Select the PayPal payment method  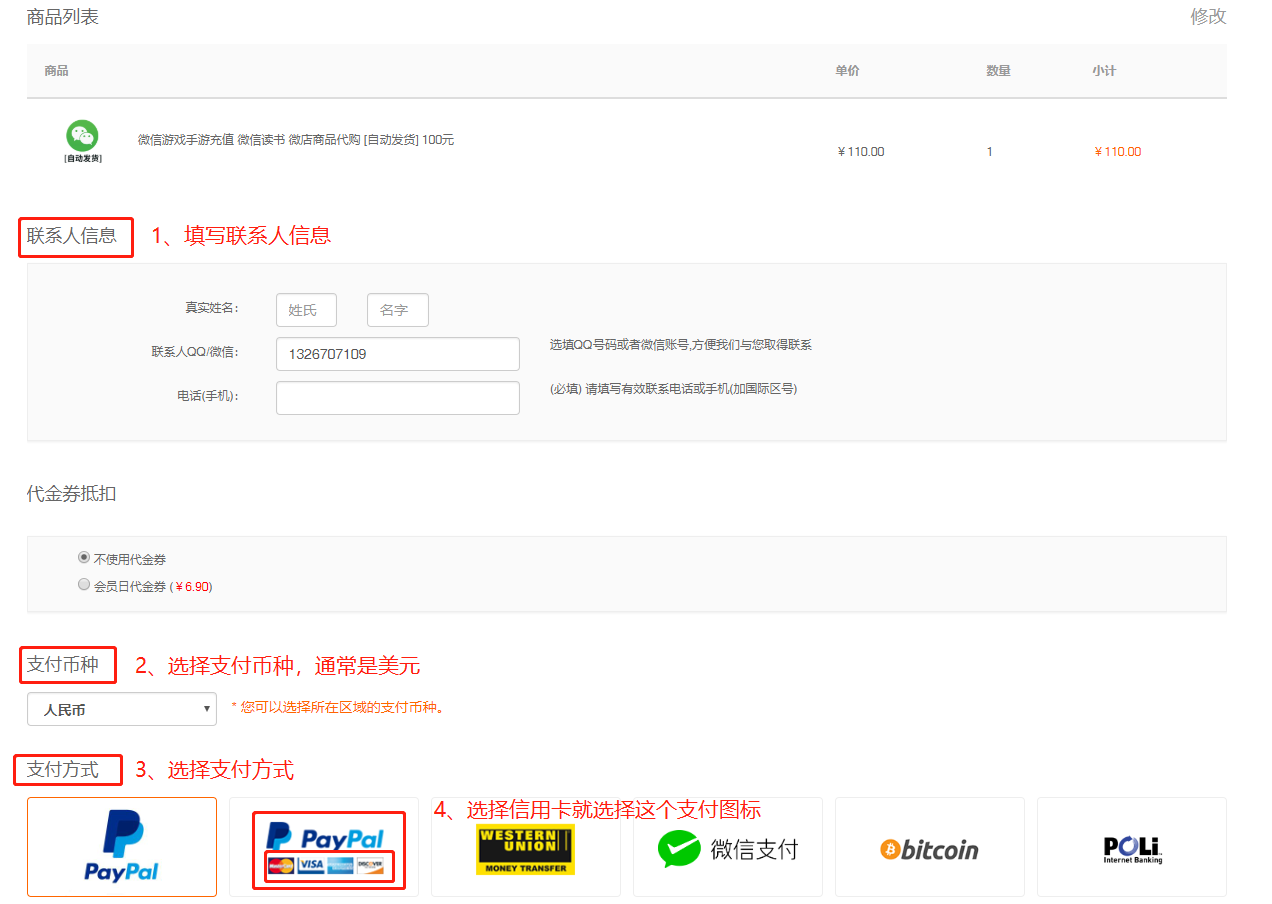(x=122, y=847)
